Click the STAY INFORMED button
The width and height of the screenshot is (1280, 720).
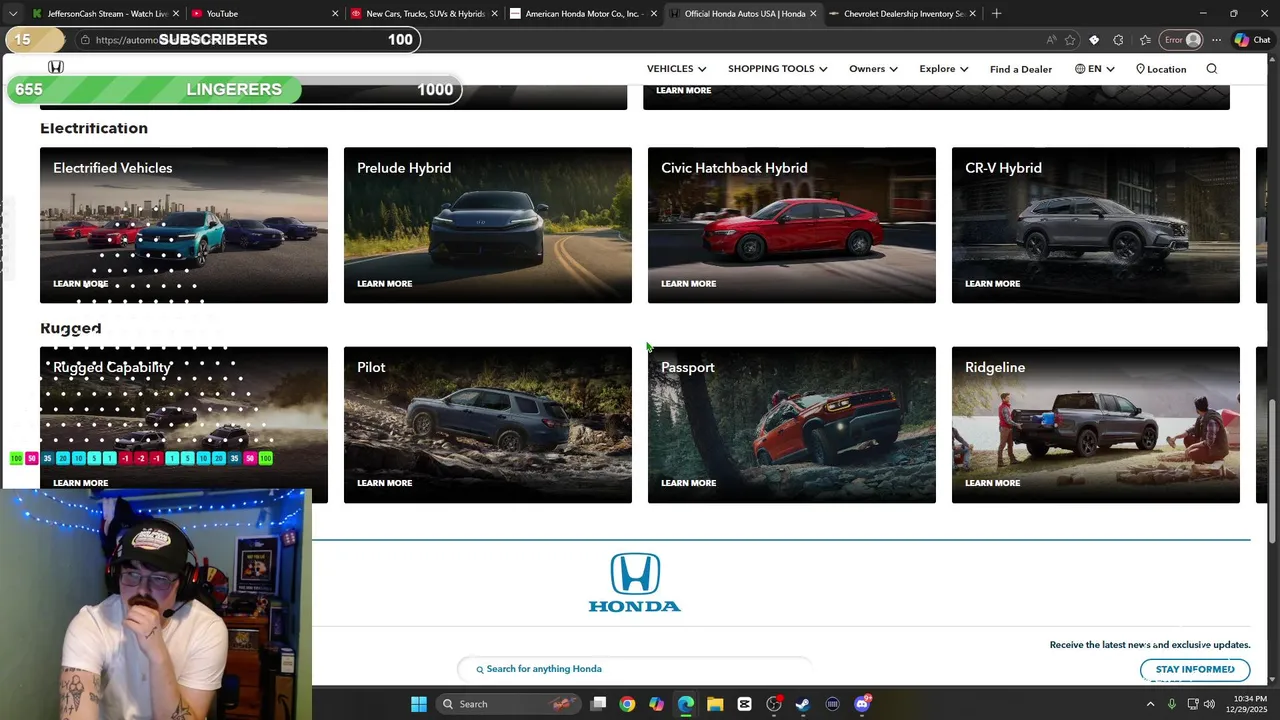[1195, 669]
